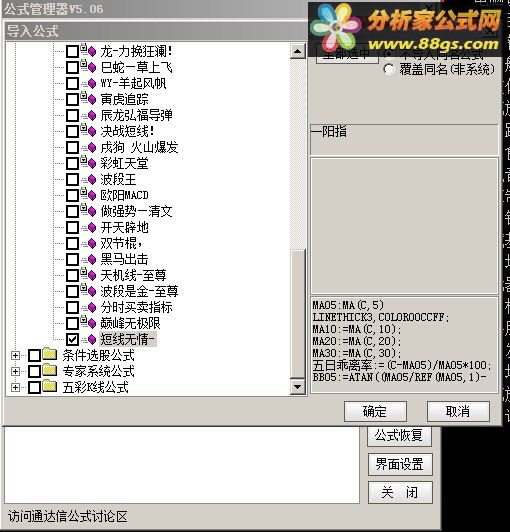Select the 覆盖同名(非系统) radio option
This screenshot has width=510, height=532.
[x=389, y=70]
